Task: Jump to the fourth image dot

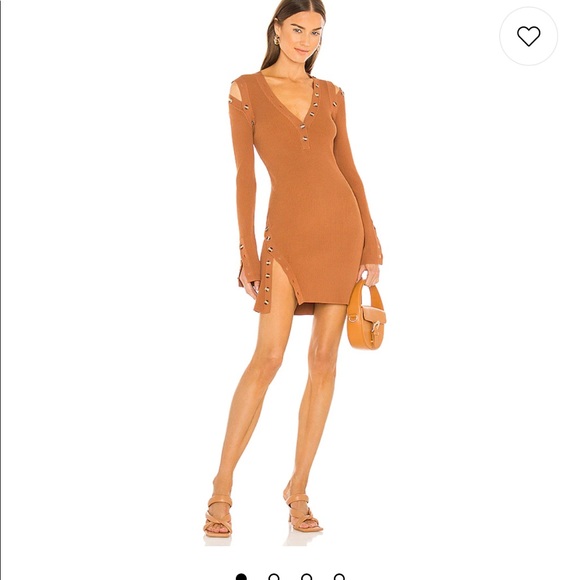Action: 339,577
